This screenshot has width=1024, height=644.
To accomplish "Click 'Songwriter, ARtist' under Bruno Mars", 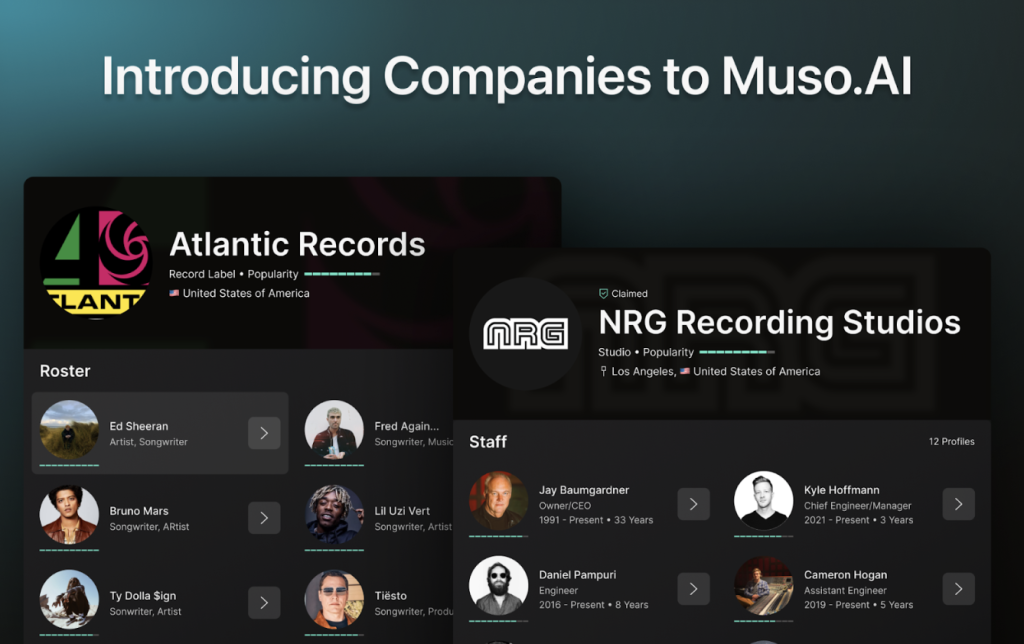I will 150,526.
